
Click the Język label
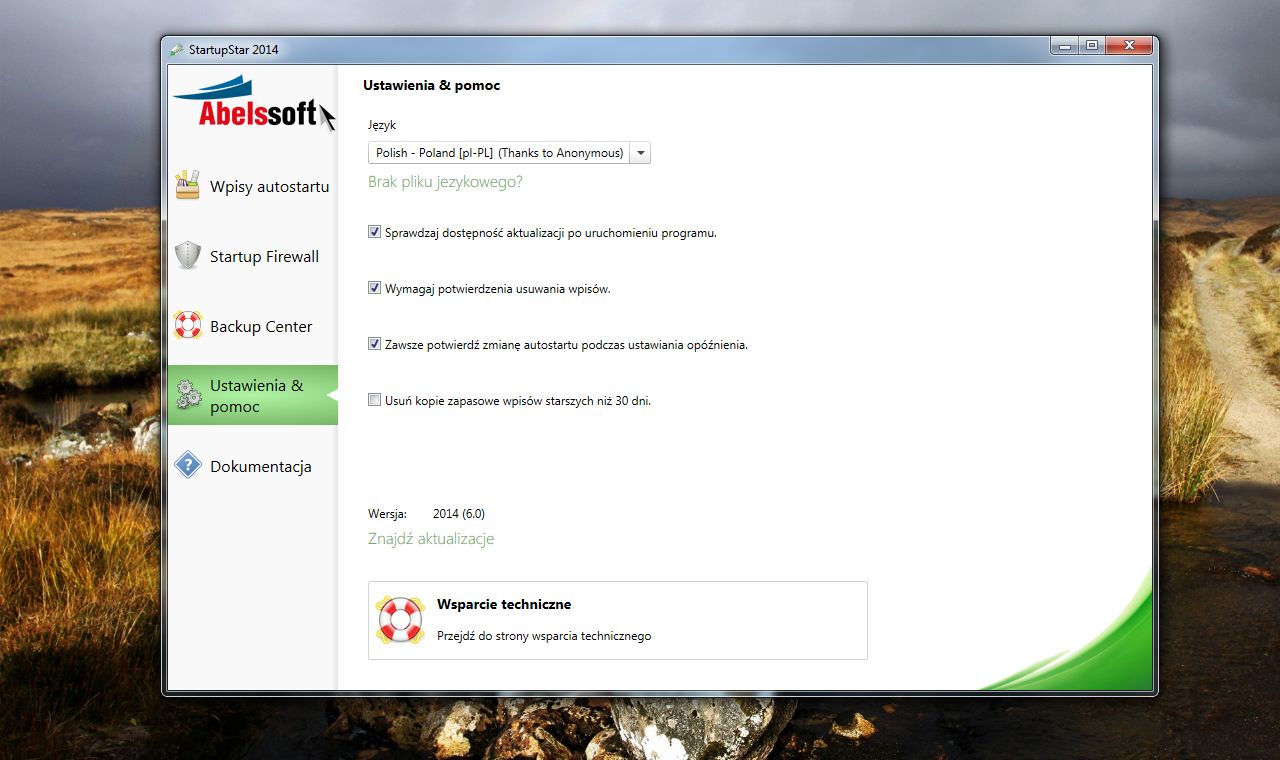382,125
